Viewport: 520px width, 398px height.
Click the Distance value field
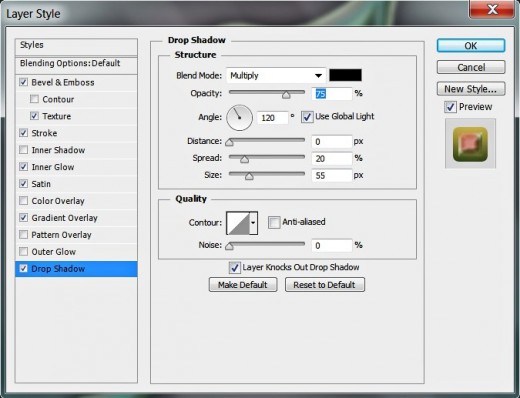tap(332, 142)
